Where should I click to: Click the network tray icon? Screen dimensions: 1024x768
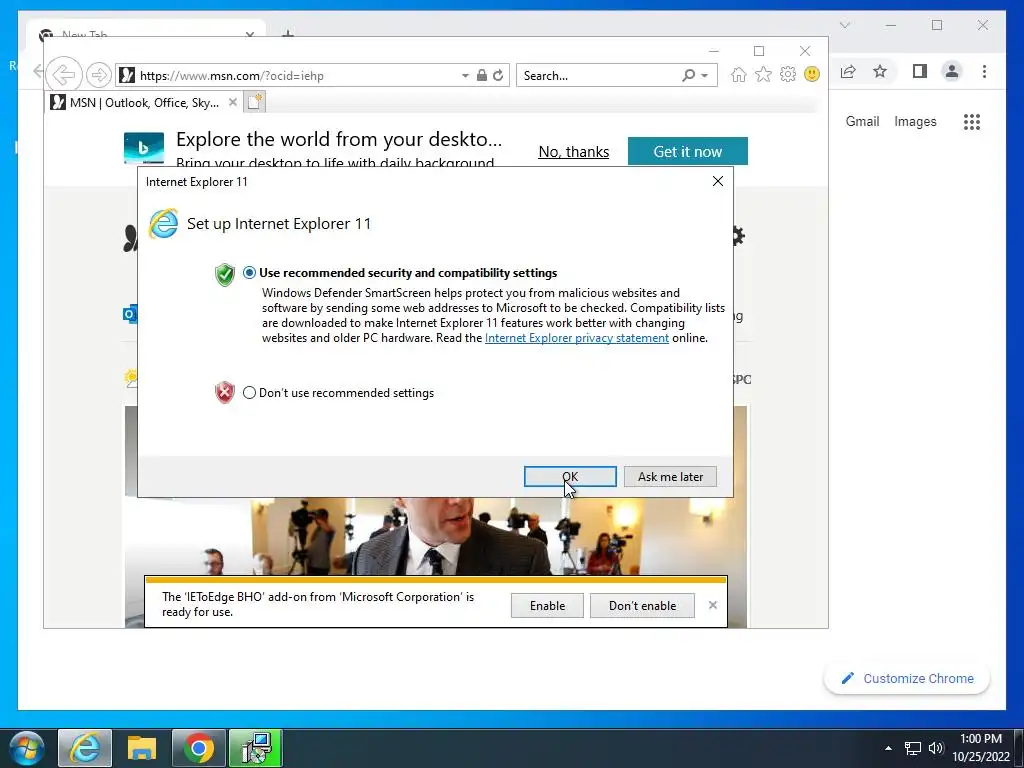coord(912,748)
